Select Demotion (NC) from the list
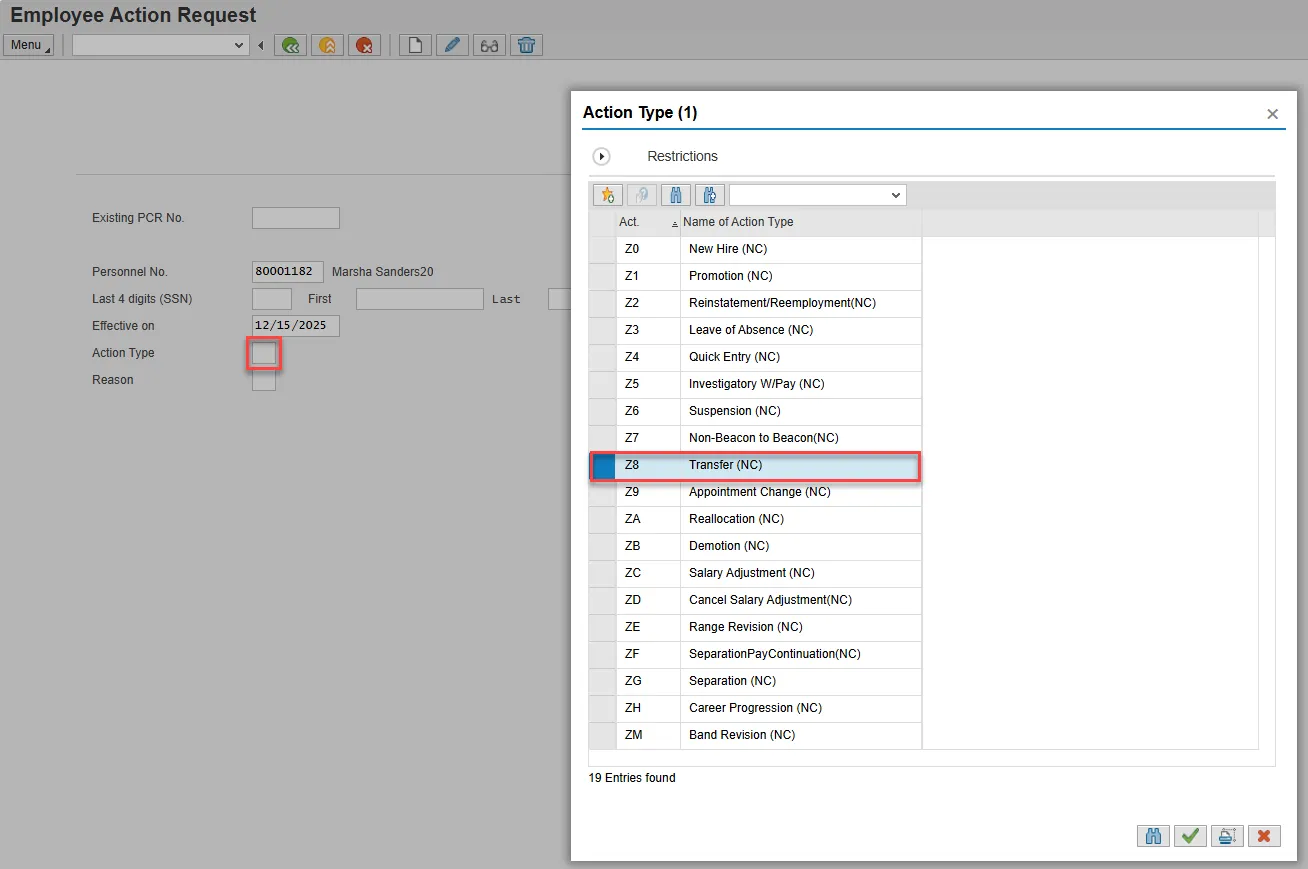The height and width of the screenshot is (869, 1308). click(x=728, y=546)
